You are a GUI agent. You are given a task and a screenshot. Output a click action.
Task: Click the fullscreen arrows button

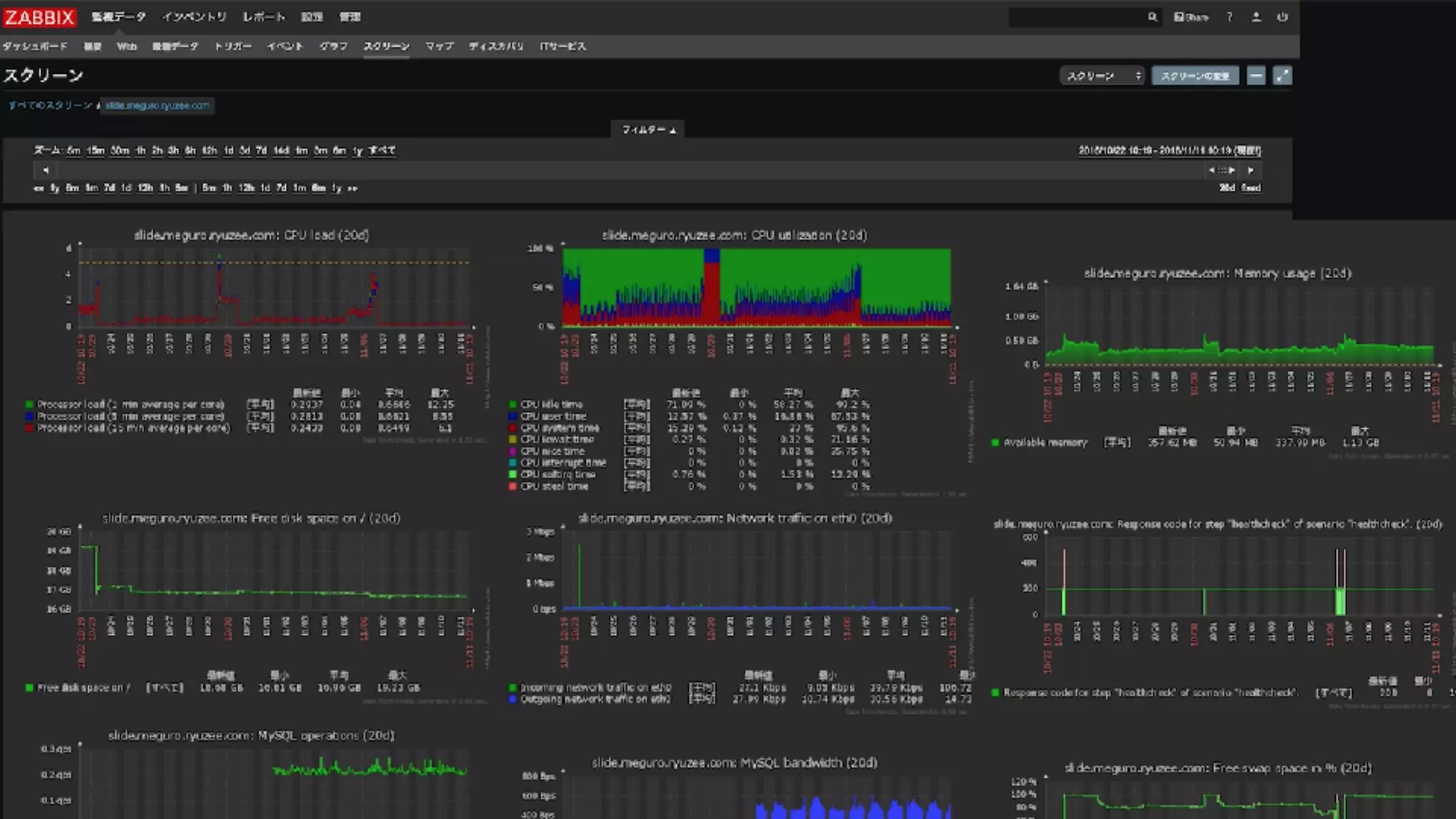[1283, 75]
